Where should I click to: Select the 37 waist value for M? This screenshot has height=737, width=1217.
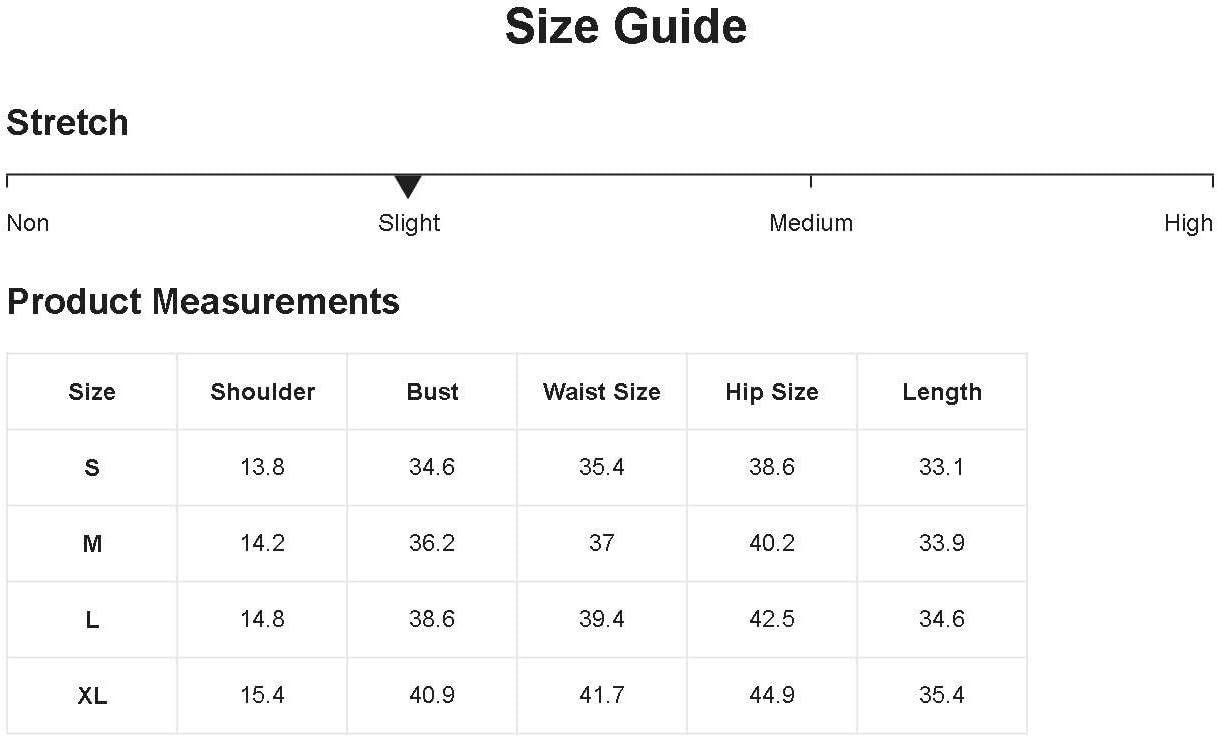tap(602, 543)
